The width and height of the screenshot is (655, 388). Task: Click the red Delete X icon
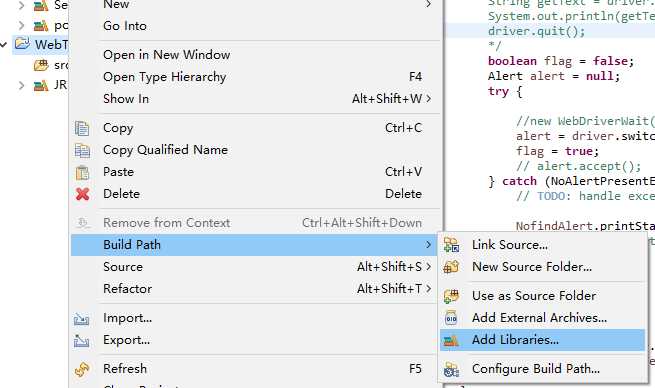(x=82, y=194)
